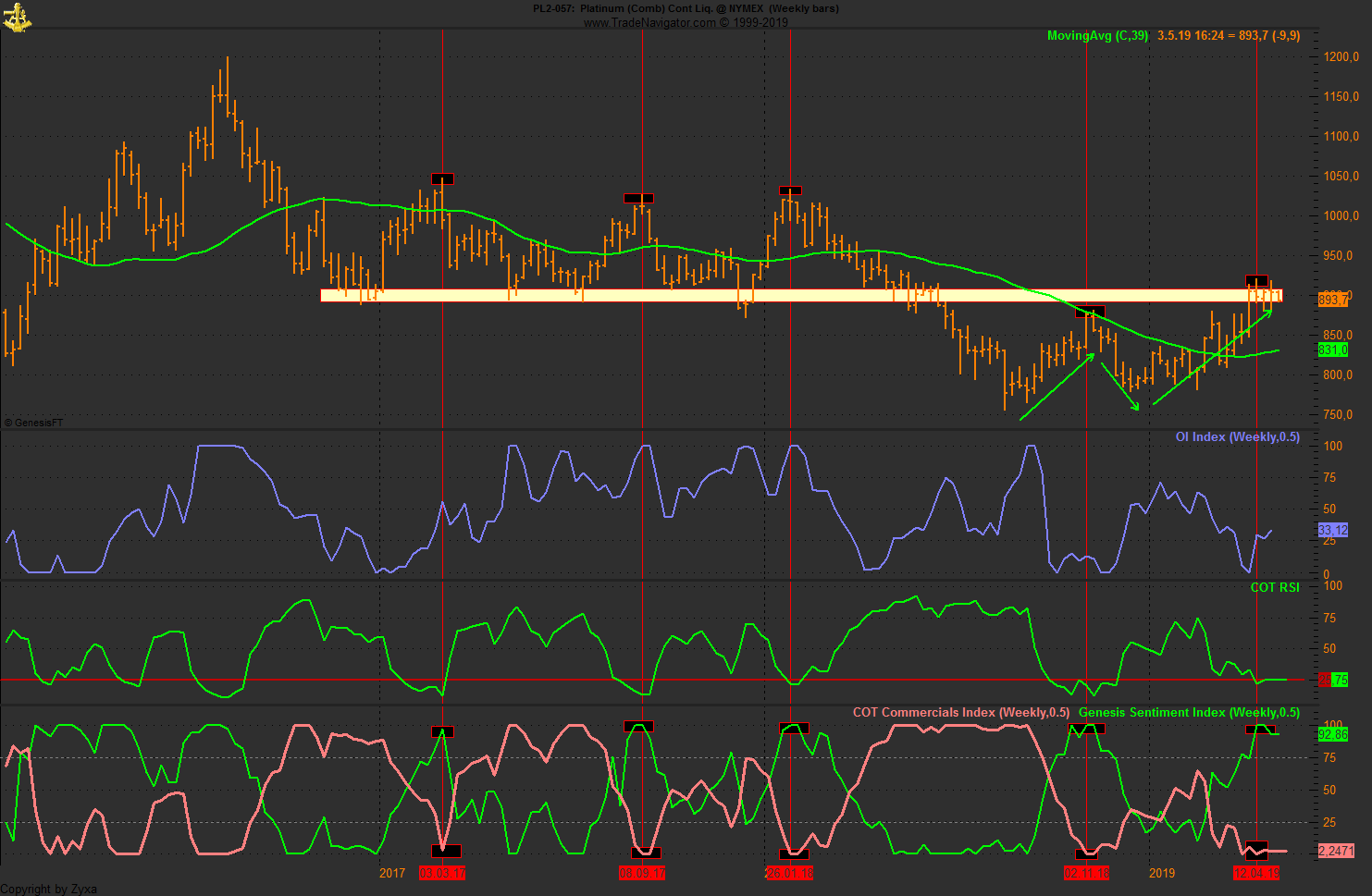The image size is (1372, 896).
Task: Select the 03.03.17 date marker
Action: (x=442, y=870)
